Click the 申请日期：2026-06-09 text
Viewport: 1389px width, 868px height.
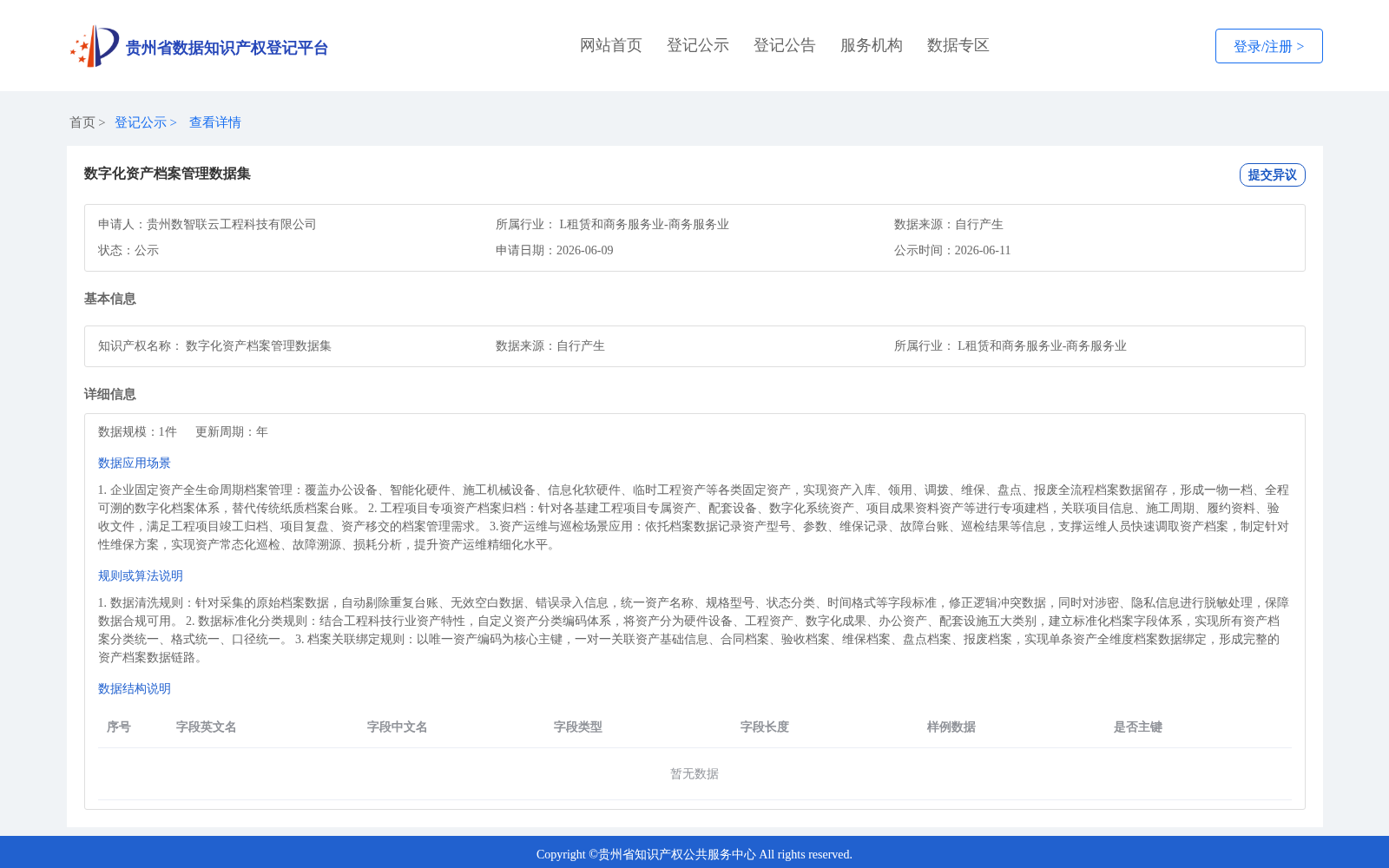coord(555,250)
